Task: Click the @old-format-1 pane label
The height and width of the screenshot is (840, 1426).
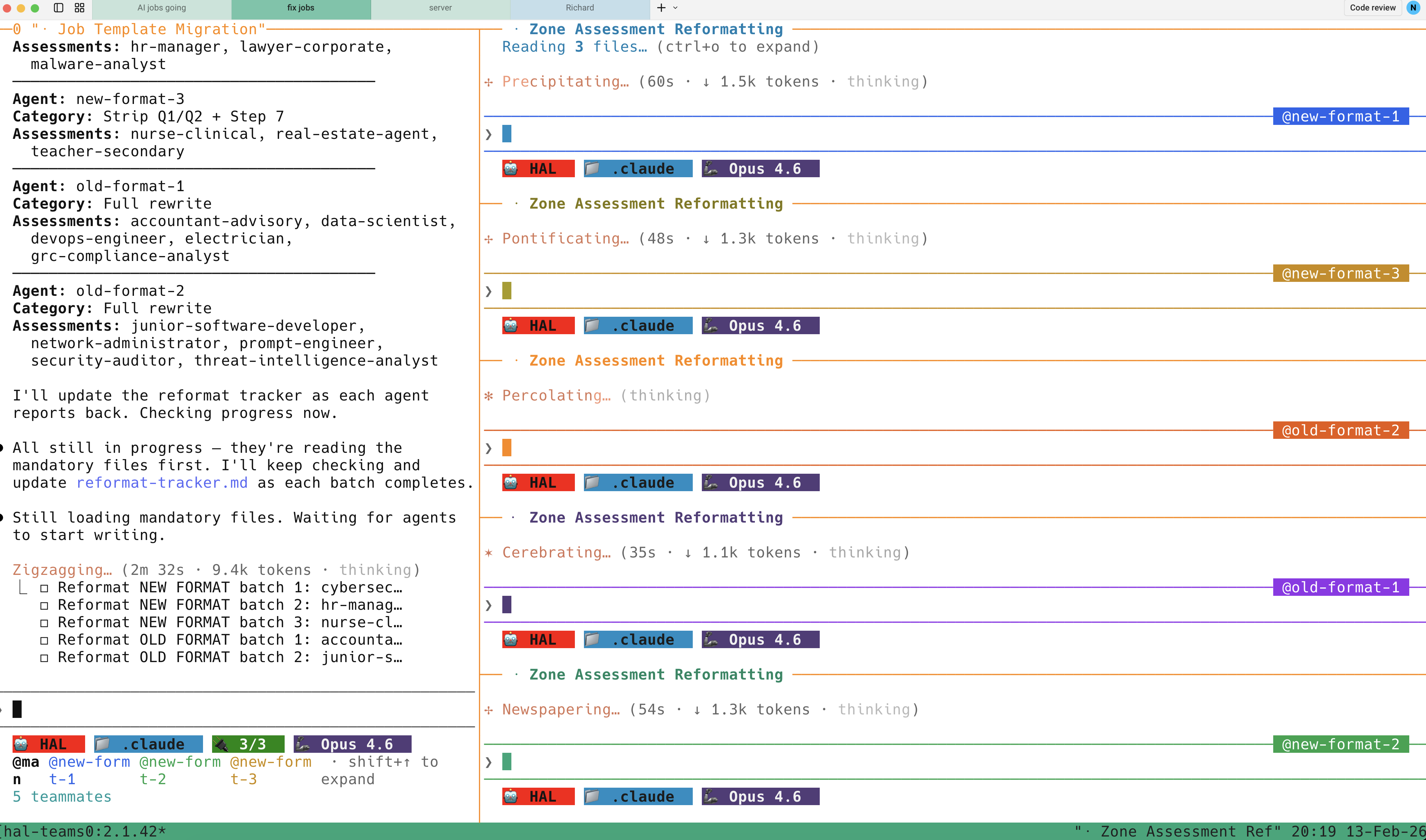Action: tap(1341, 587)
